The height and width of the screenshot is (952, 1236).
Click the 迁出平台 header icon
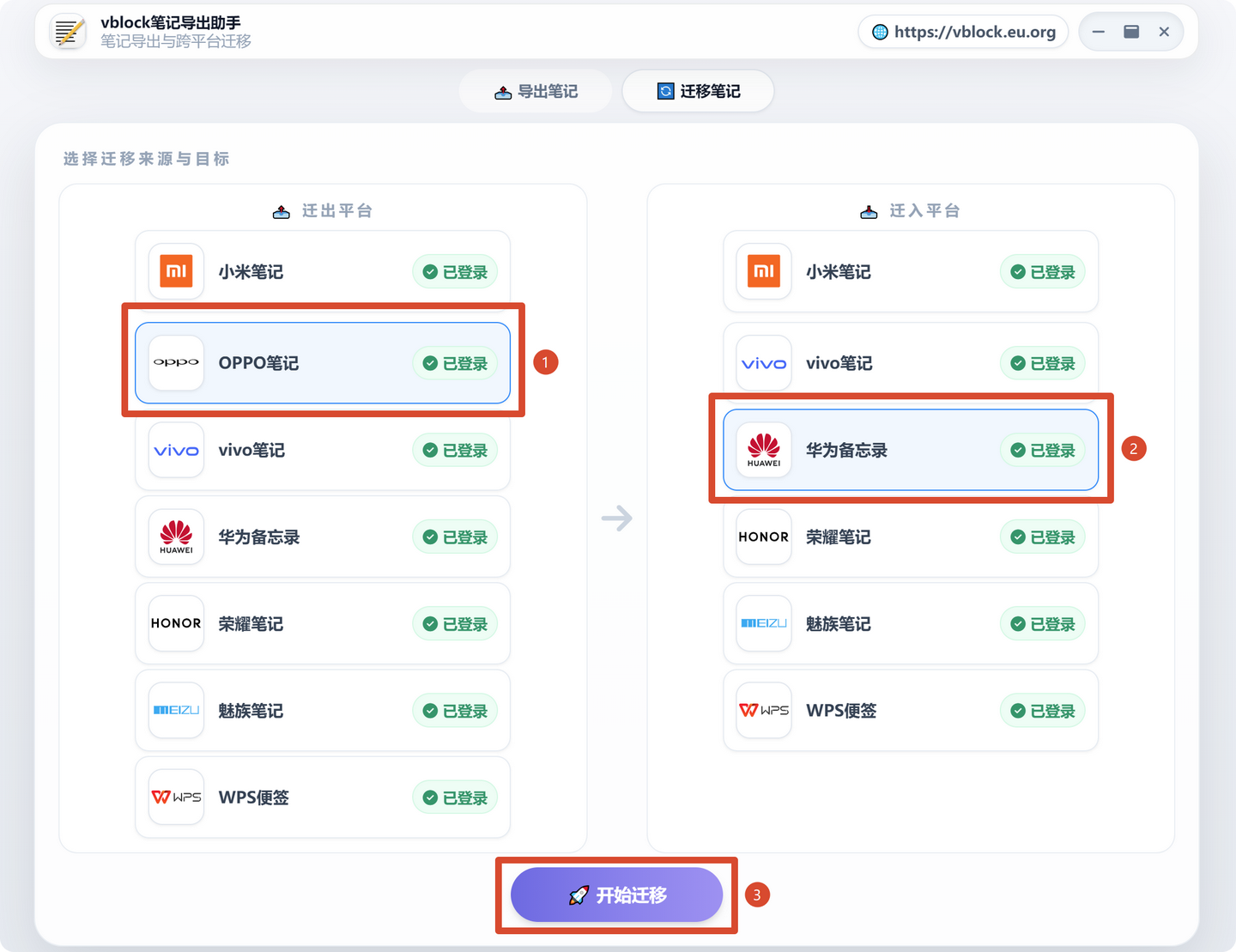[282, 211]
